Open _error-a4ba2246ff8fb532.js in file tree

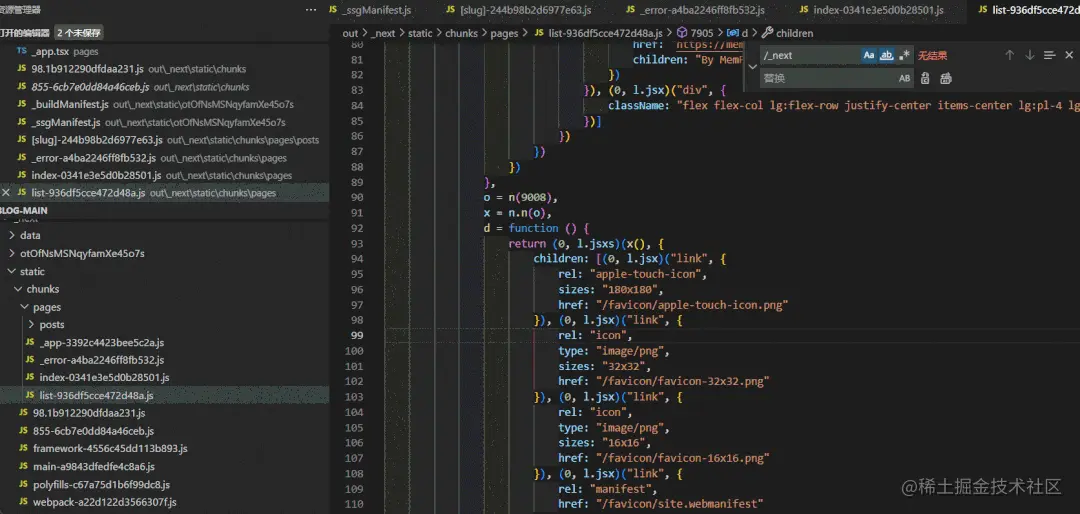click(101, 360)
